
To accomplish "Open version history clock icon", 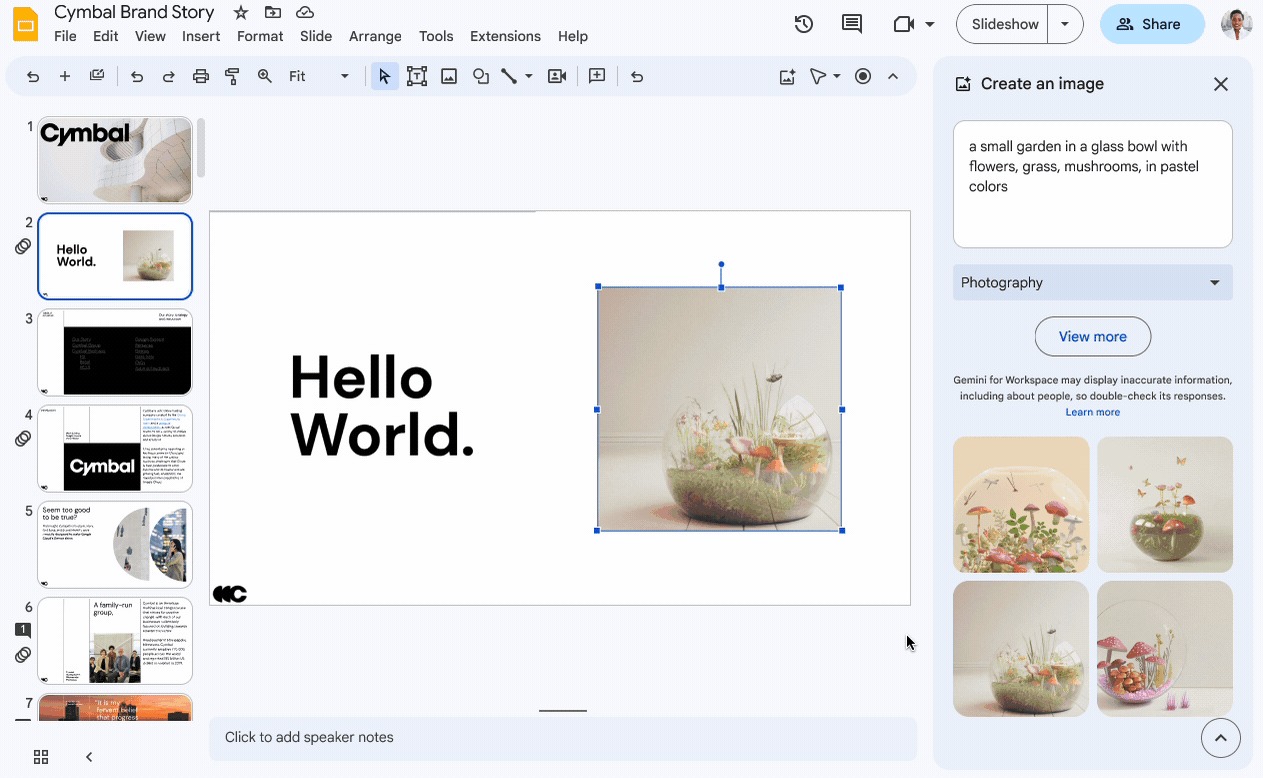I will coord(803,24).
